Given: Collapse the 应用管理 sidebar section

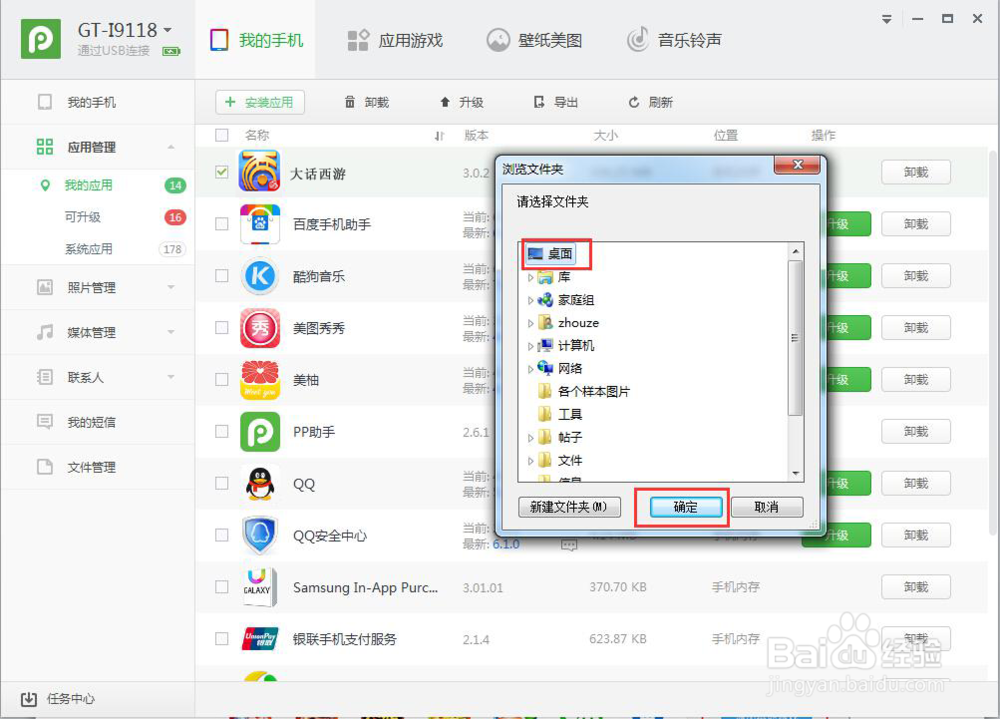Looking at the screenshot, I should [x=171, y=147].
